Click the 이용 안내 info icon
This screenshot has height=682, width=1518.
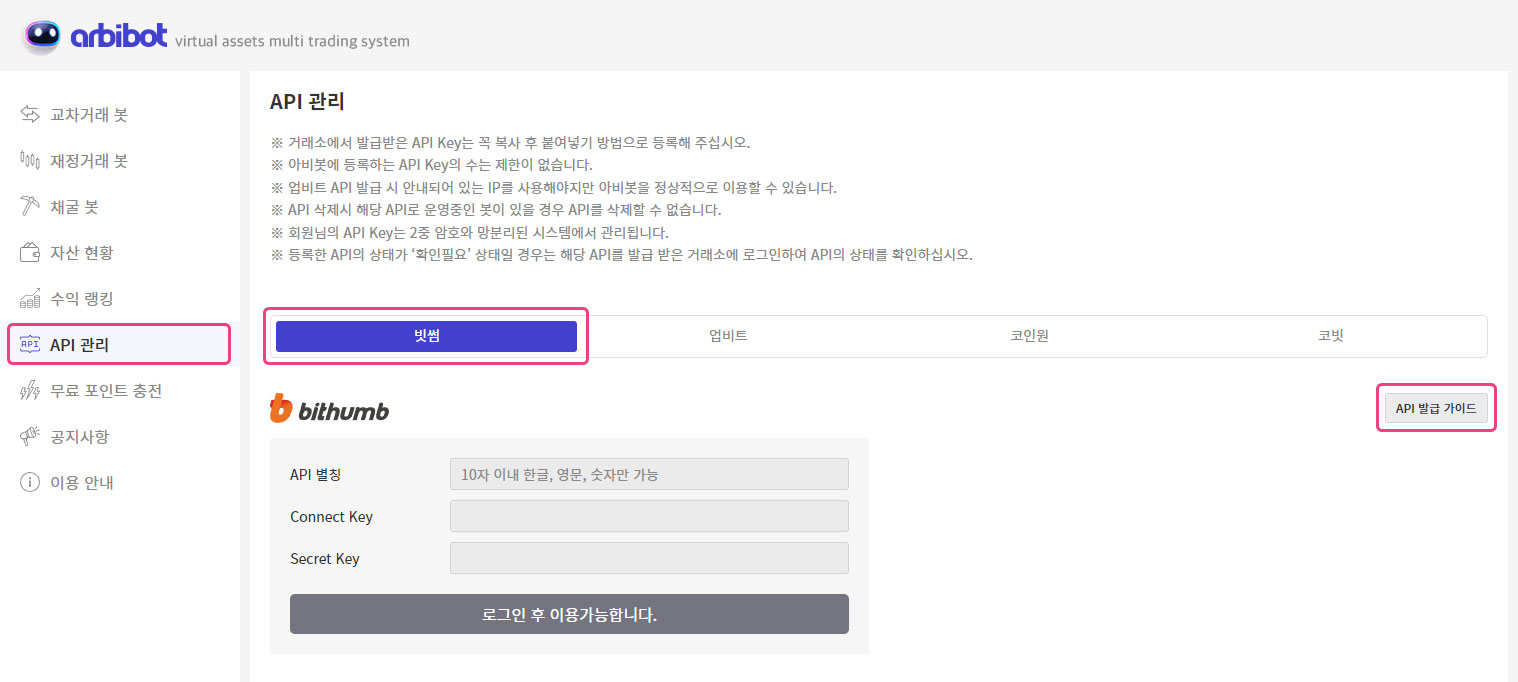(x=30, y=483)
